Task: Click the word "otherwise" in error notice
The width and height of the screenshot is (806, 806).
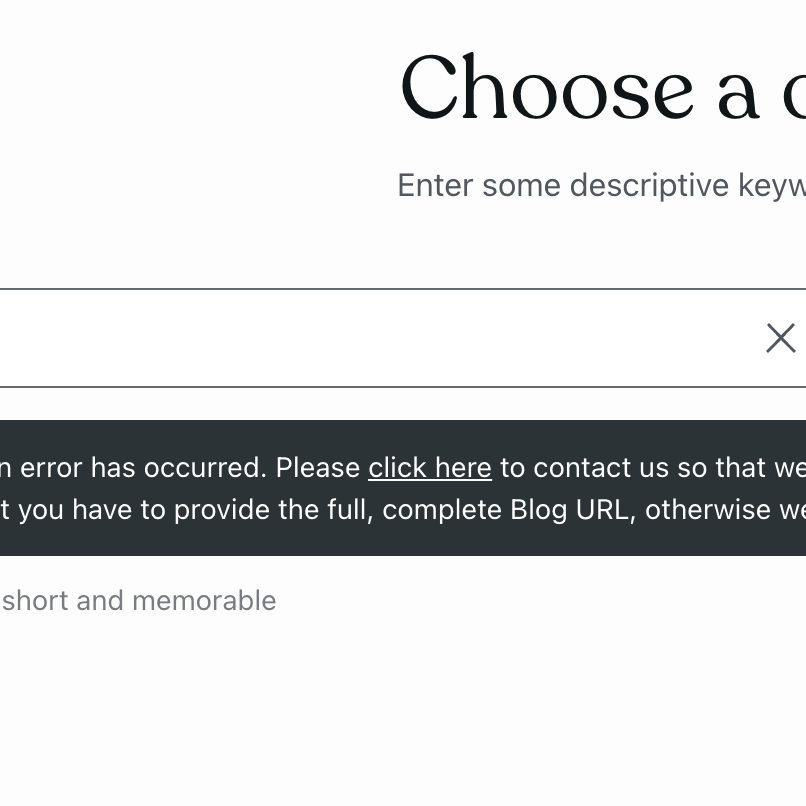Action: click(707, 510)
